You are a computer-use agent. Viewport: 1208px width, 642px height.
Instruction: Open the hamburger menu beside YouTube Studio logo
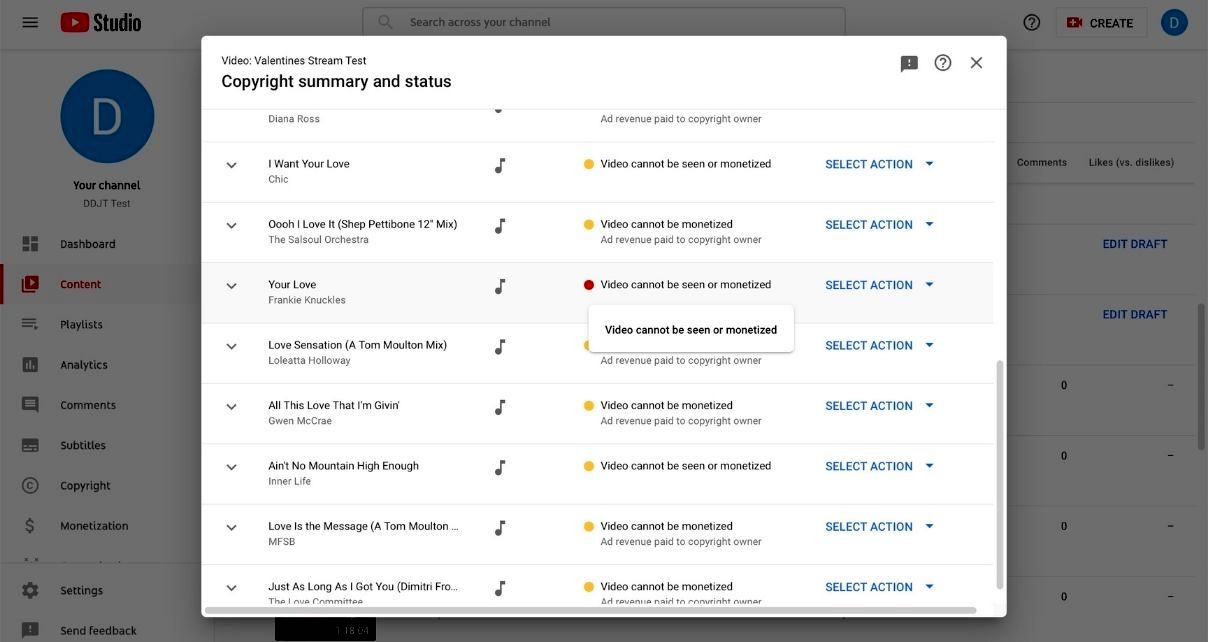(30, 22)
